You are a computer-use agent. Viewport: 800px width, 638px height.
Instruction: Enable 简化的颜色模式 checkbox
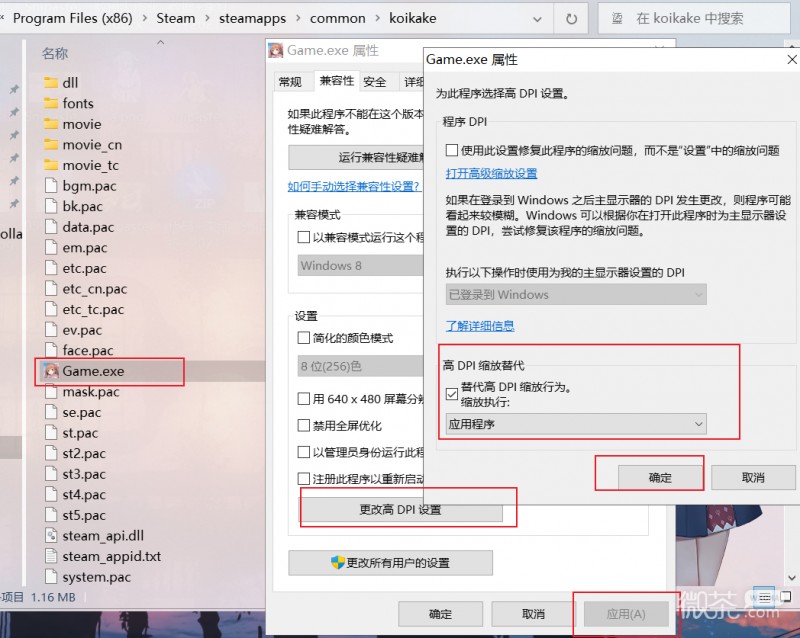[x=304, y=338]
